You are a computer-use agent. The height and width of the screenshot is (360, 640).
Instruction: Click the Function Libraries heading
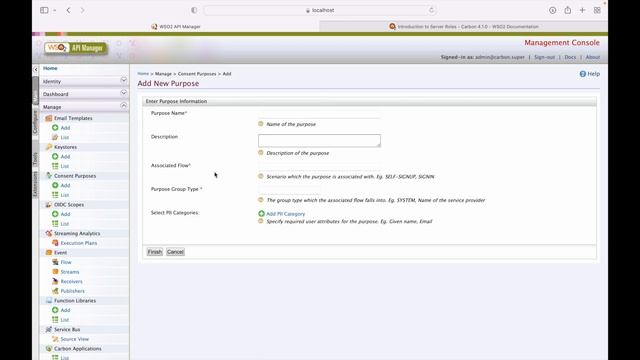[x=75, y=300]
